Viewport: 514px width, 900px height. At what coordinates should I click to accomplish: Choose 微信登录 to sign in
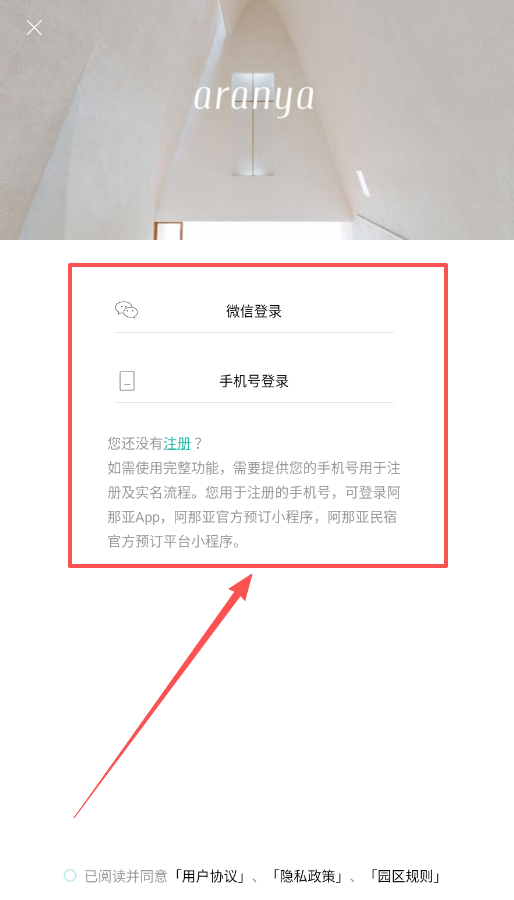click(x=254, y=312)
